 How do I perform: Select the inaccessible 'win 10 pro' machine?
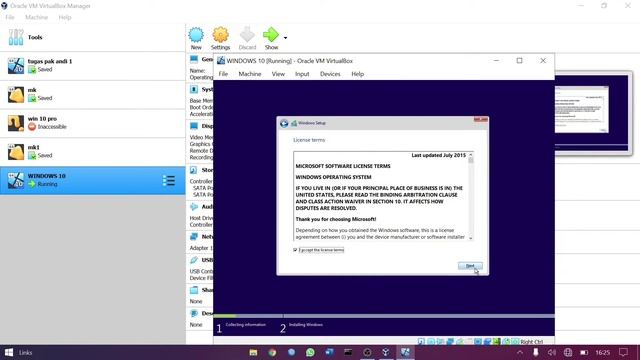pos(93,123)
